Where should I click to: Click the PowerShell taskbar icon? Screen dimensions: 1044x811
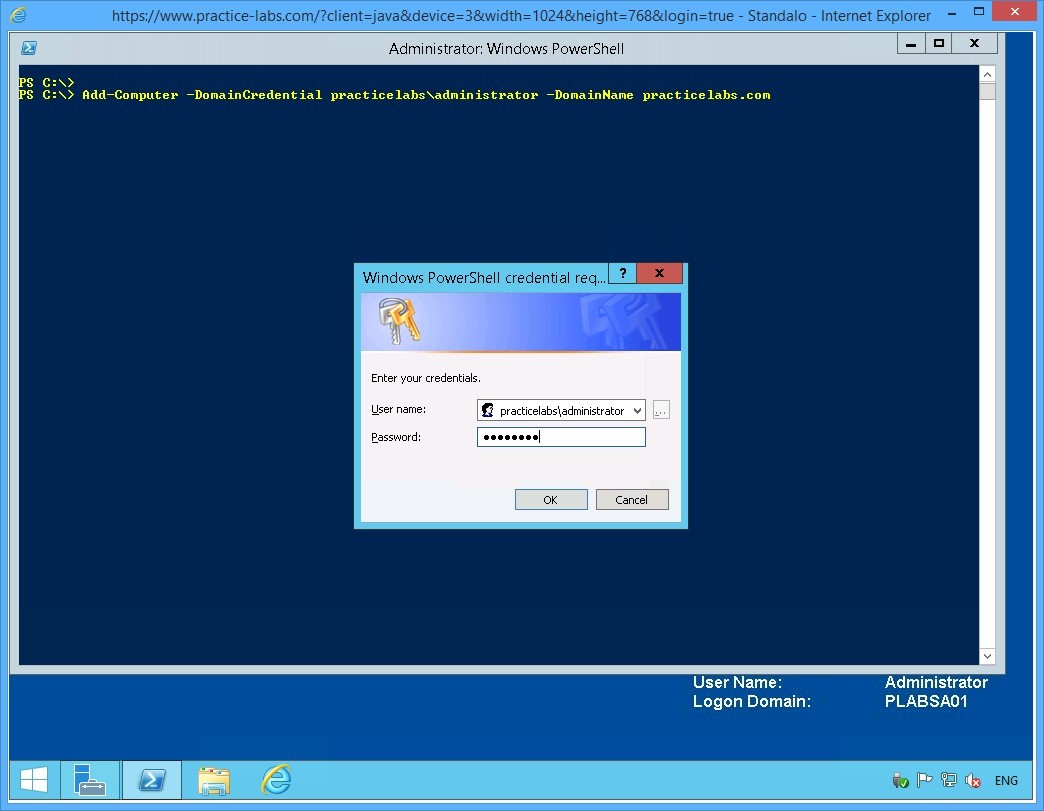click(x=152, y=780)
